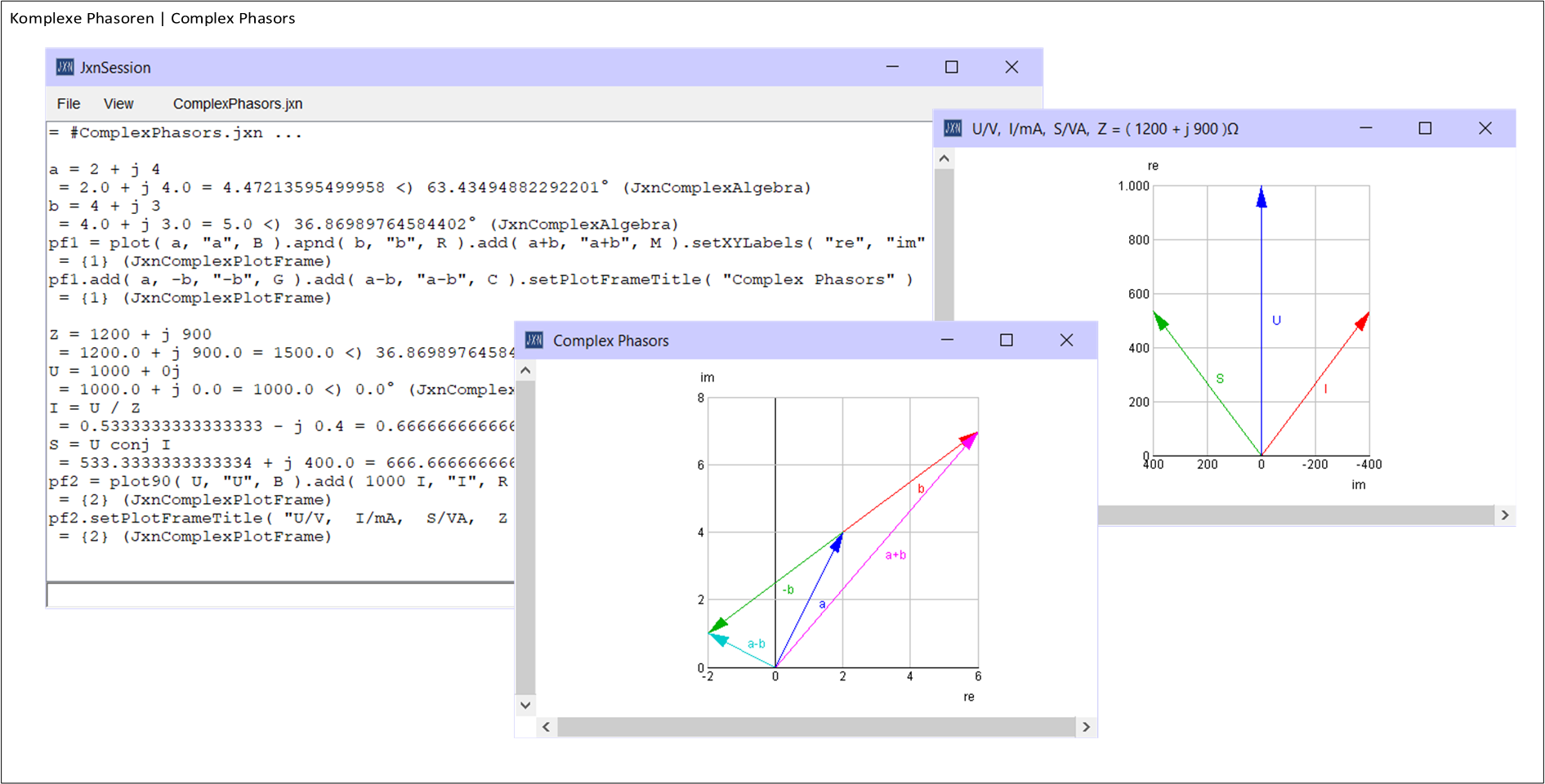Close the Complex Phasors window
Screen dimensions: 1545x784
pos(1066,340)
